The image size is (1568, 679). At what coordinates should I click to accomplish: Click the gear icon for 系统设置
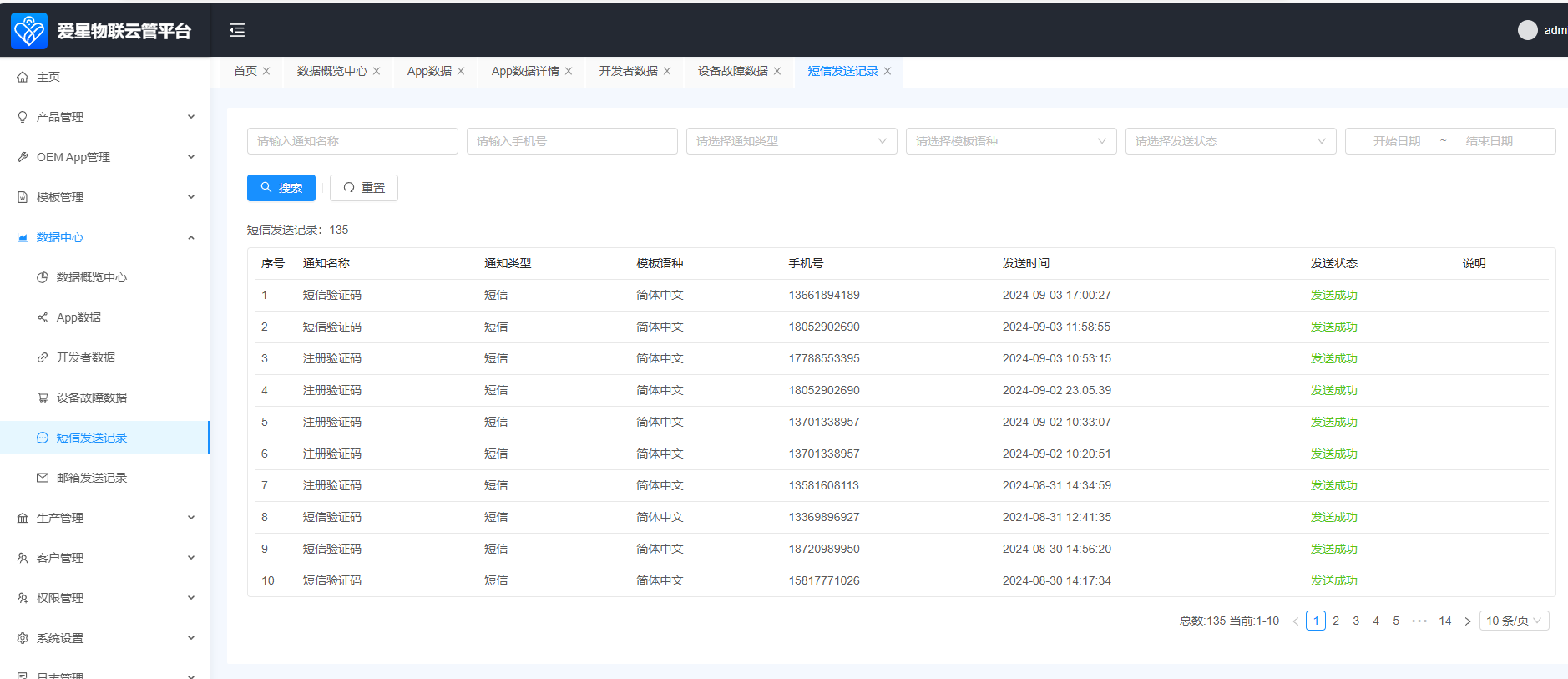click(x=23, y=638)
